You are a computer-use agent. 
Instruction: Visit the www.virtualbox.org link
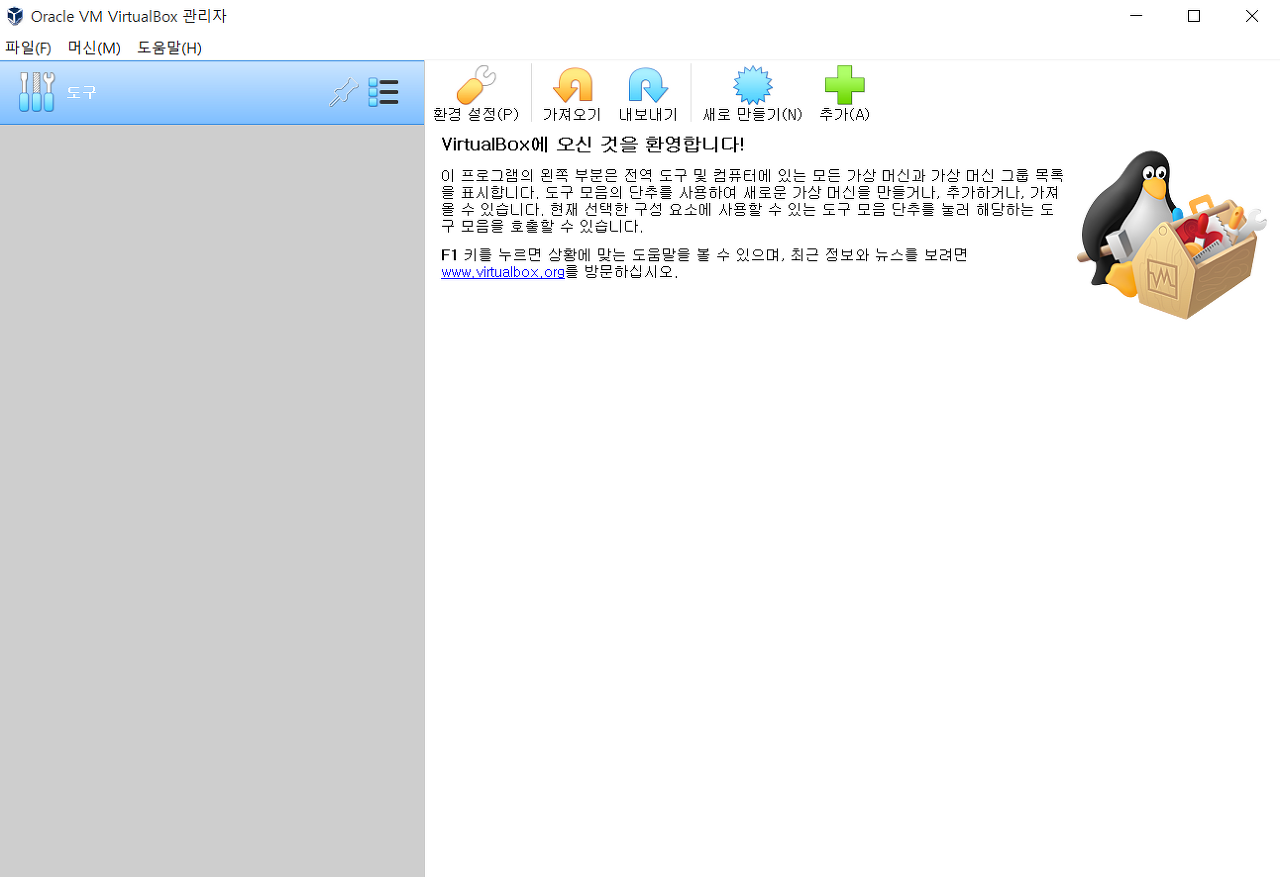pos(503,272)
